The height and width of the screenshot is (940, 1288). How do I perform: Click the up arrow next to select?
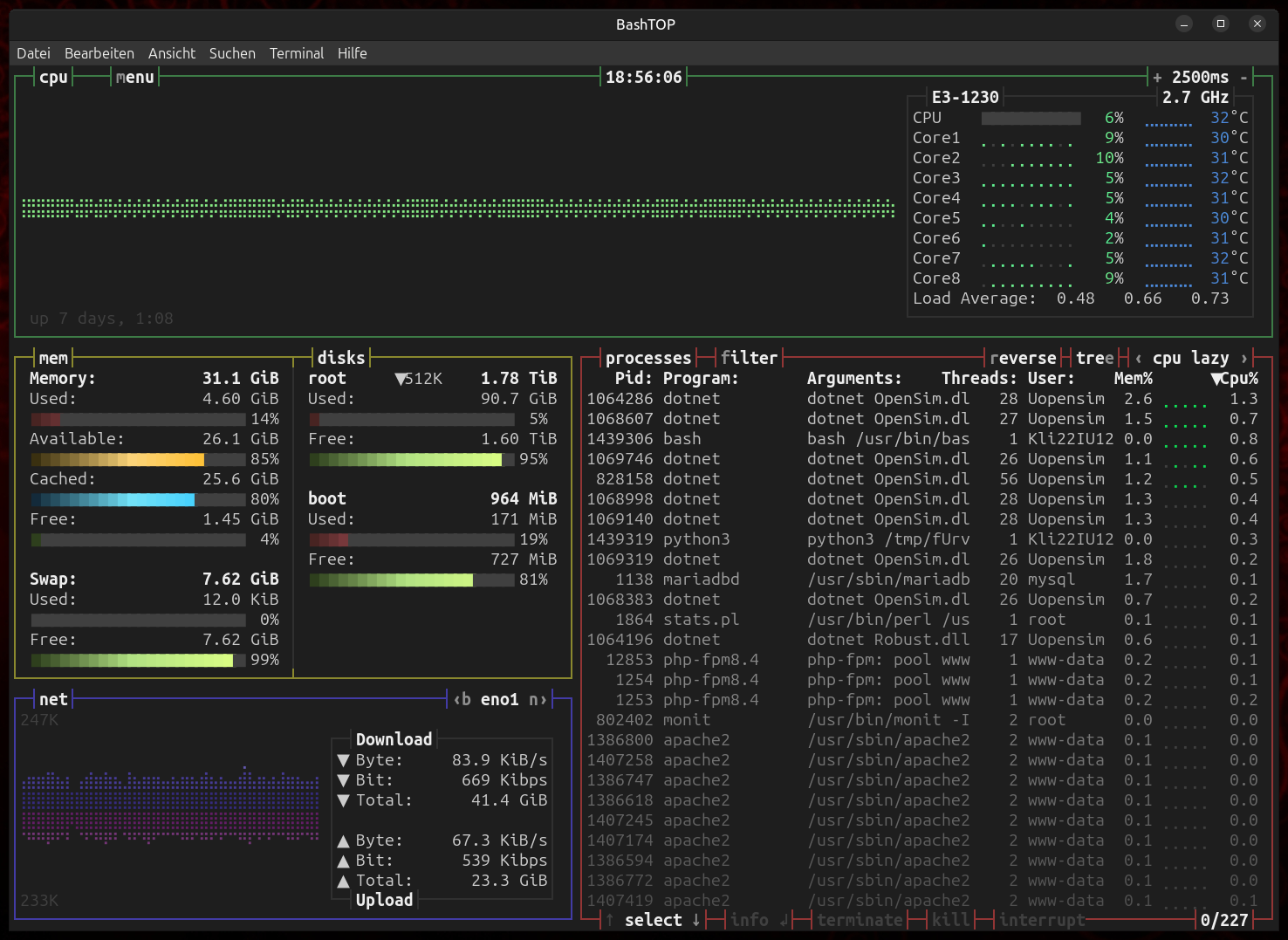(x=609, y=920)
